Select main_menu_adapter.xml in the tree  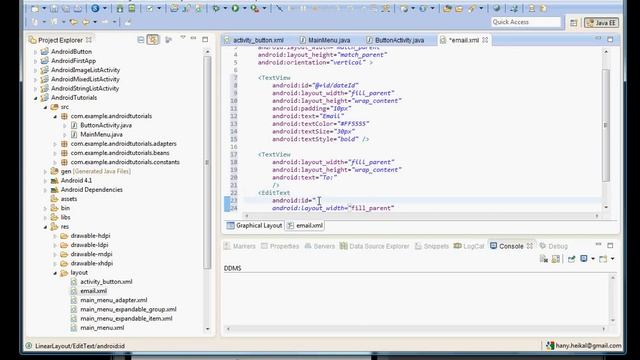[113, 300]
